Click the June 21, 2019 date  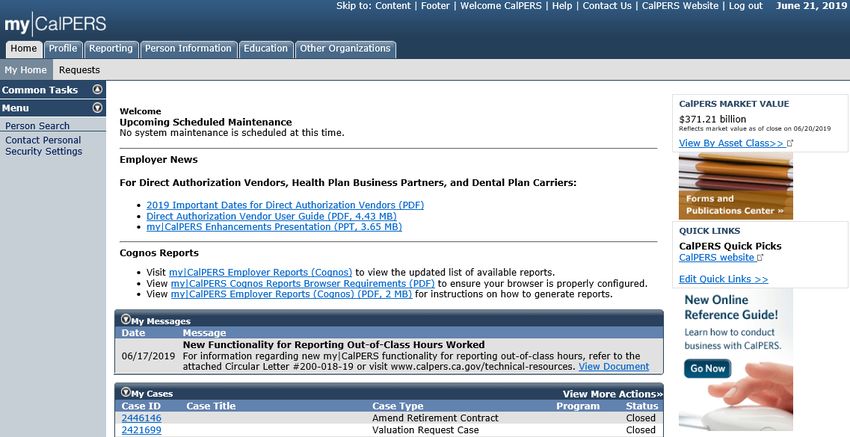[x=811, y=6]
